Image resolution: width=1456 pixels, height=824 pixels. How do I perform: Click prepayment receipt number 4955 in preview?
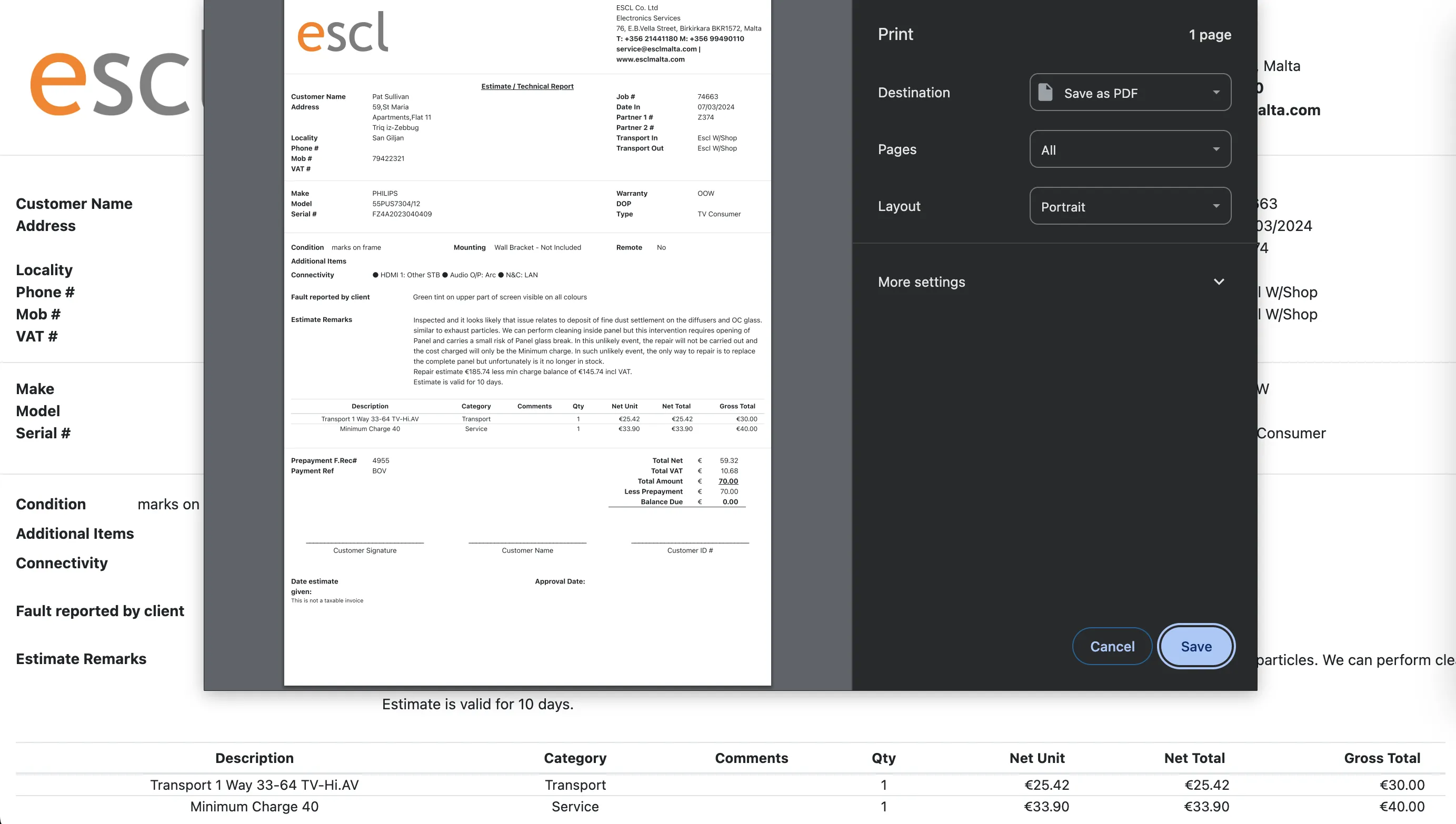[381, 460]
